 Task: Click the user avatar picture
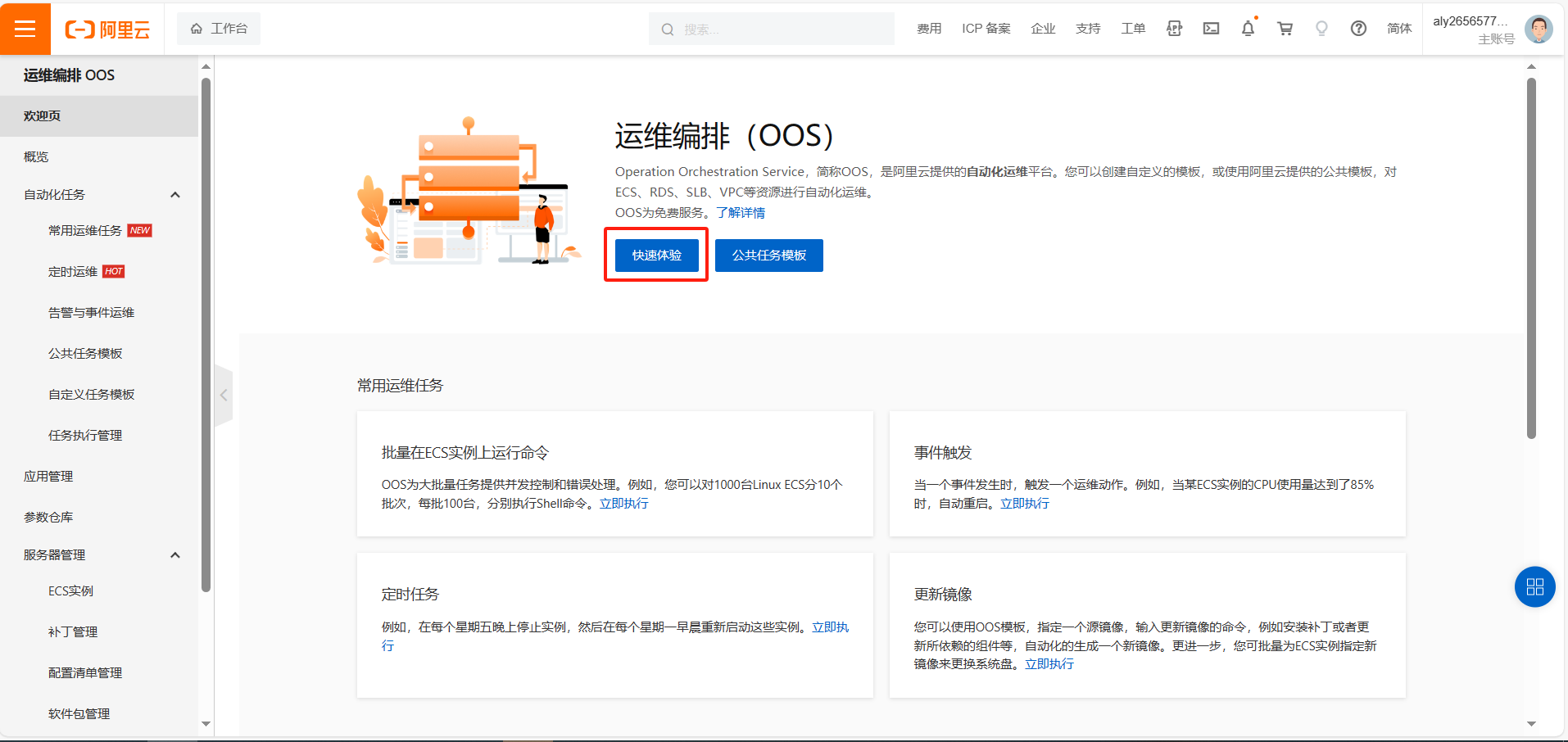pyautogui.click(x=1539, y=29)
